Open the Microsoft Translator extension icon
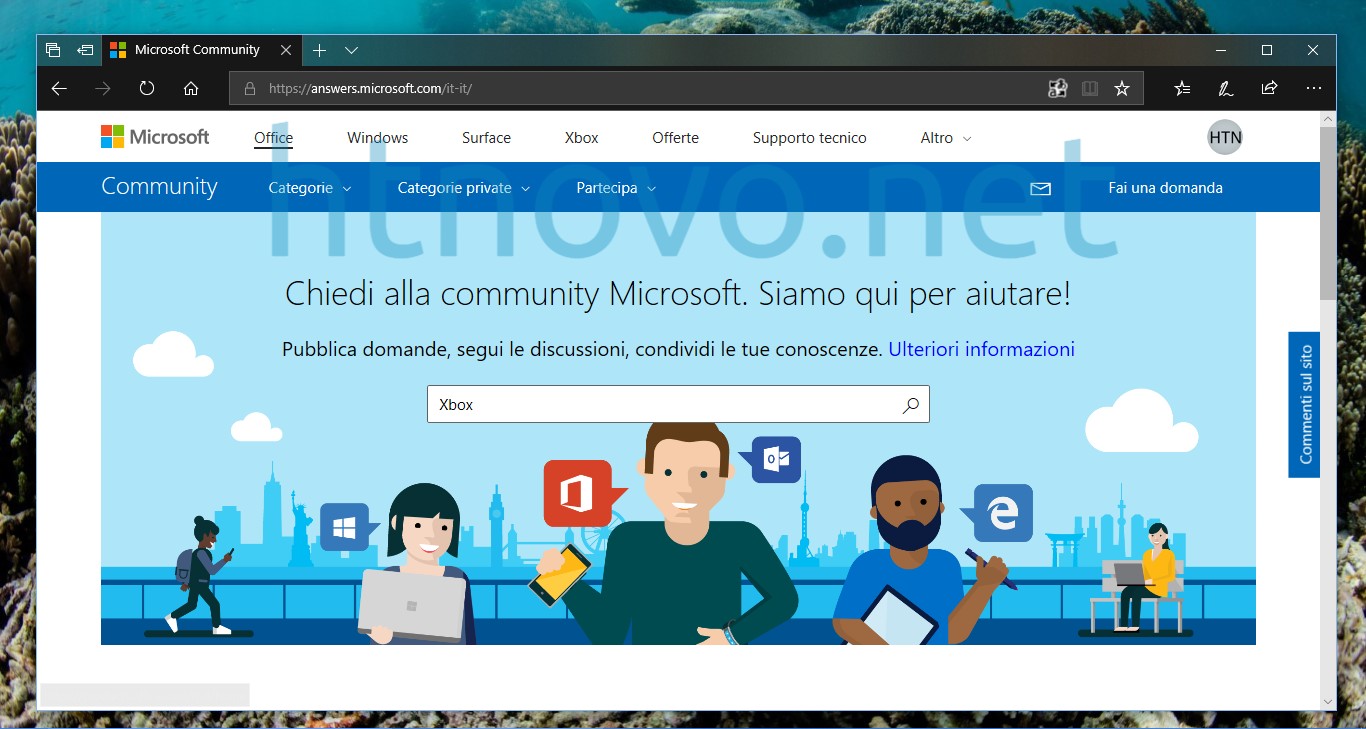This screenshot has height=729, width=1366. (x=1057, y=88)
